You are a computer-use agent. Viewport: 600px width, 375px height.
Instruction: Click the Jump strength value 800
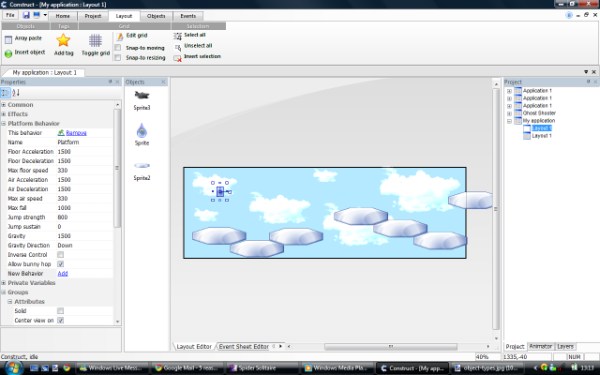coord(63,217)
